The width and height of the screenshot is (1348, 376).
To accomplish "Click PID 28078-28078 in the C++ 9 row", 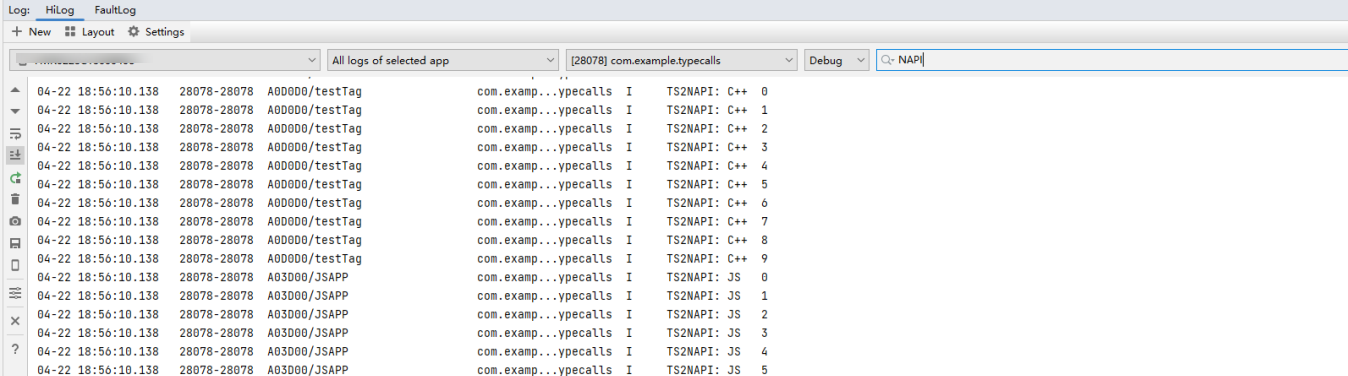I will (x=216, y=258).
